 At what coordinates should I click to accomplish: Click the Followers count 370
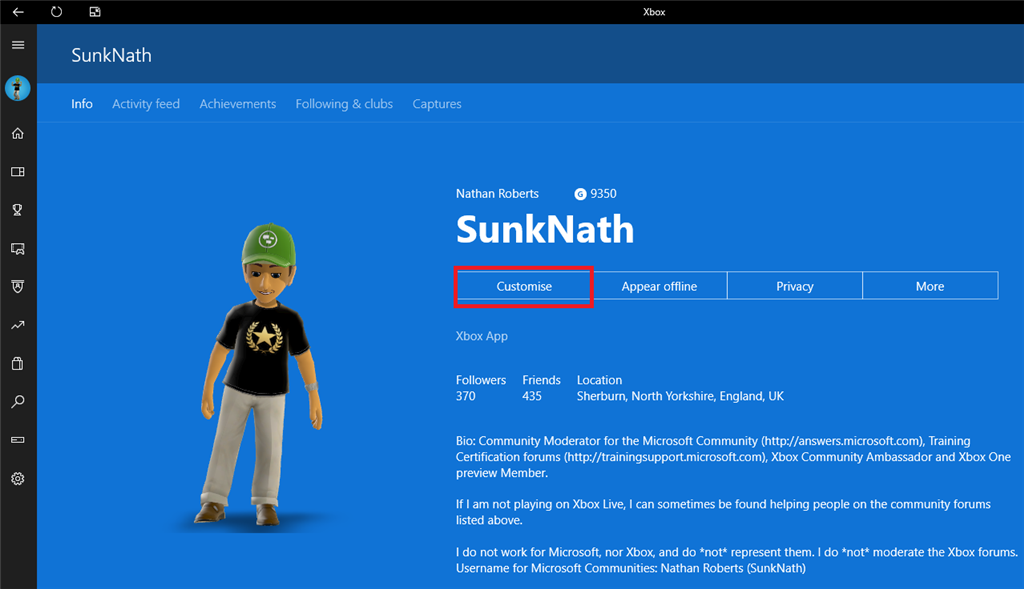(466, 396)
